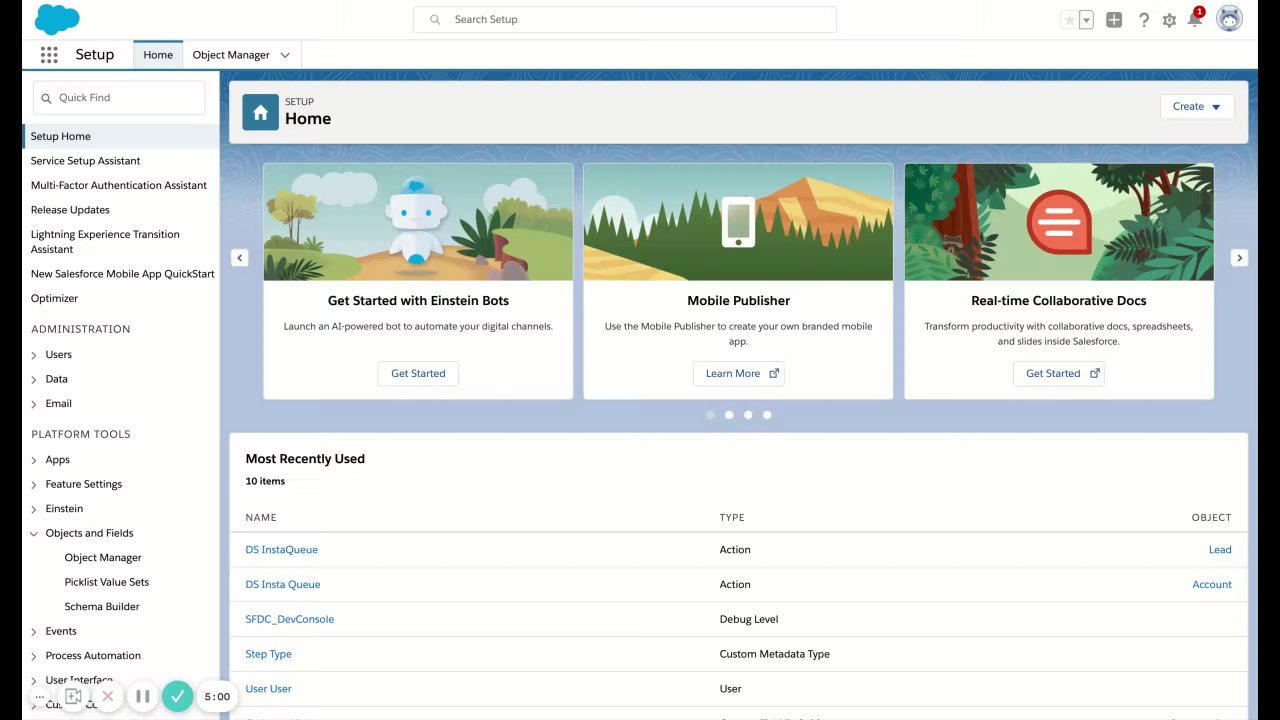1280x720 pixels.
Task: Switch to the Home tab
Action: [158, 55]
